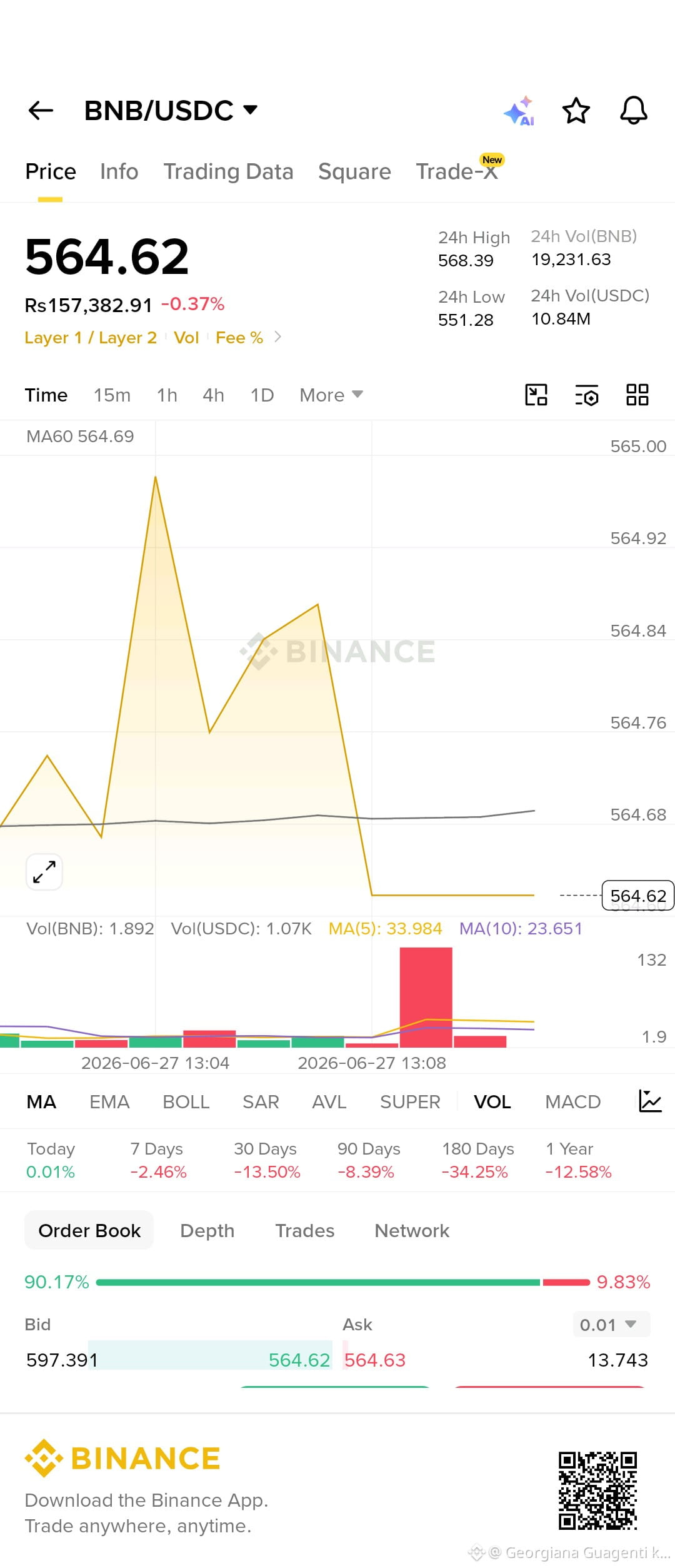Enable the MACD indicator
This screenshot has height=1568, width=675.
pyautogui.click(x=573, y=1102)
